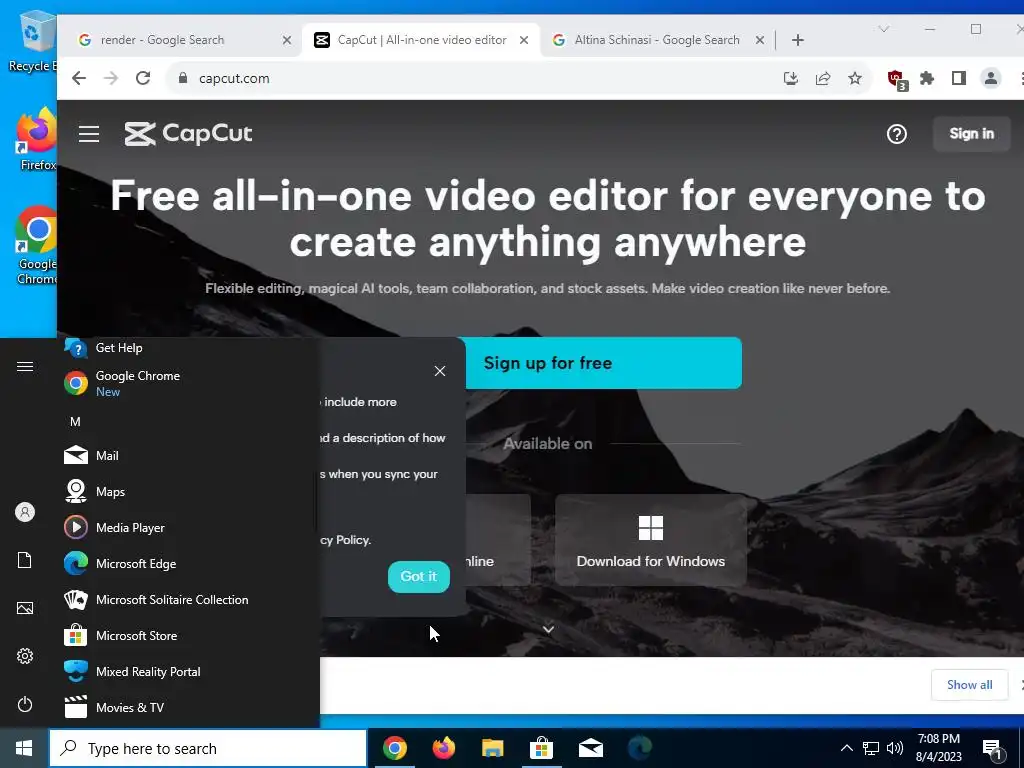Click Chrome icon on the taskbar
The image size is (1024, 768).
coord(394,748)
